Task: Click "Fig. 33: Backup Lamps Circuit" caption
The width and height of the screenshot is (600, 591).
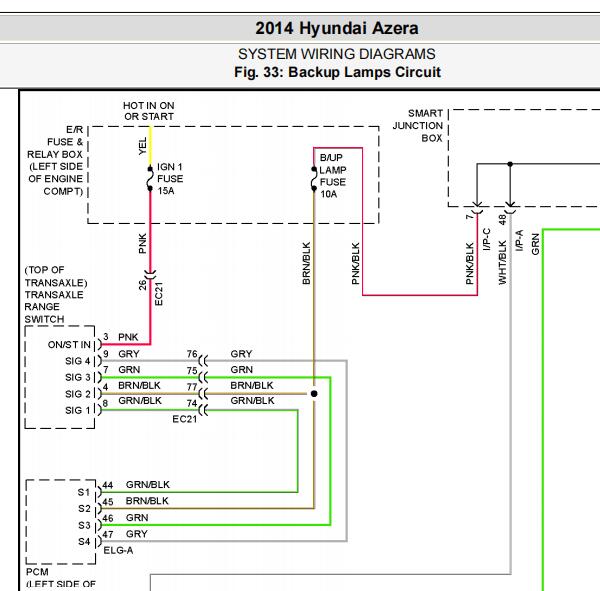Action: tap(338, 72)
